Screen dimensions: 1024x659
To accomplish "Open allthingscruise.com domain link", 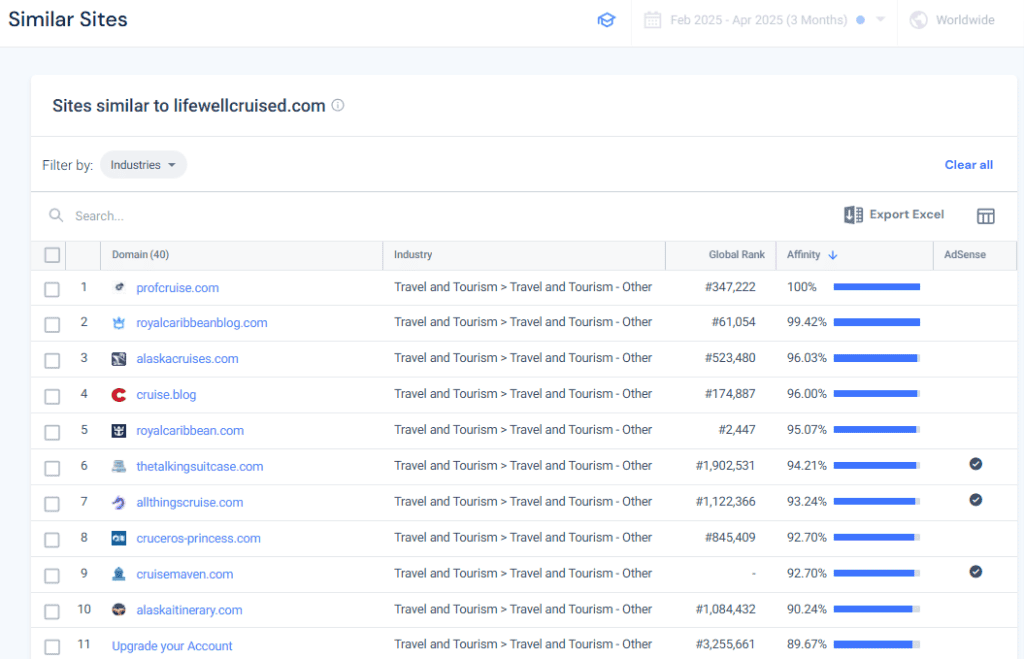I will [189, 502].
